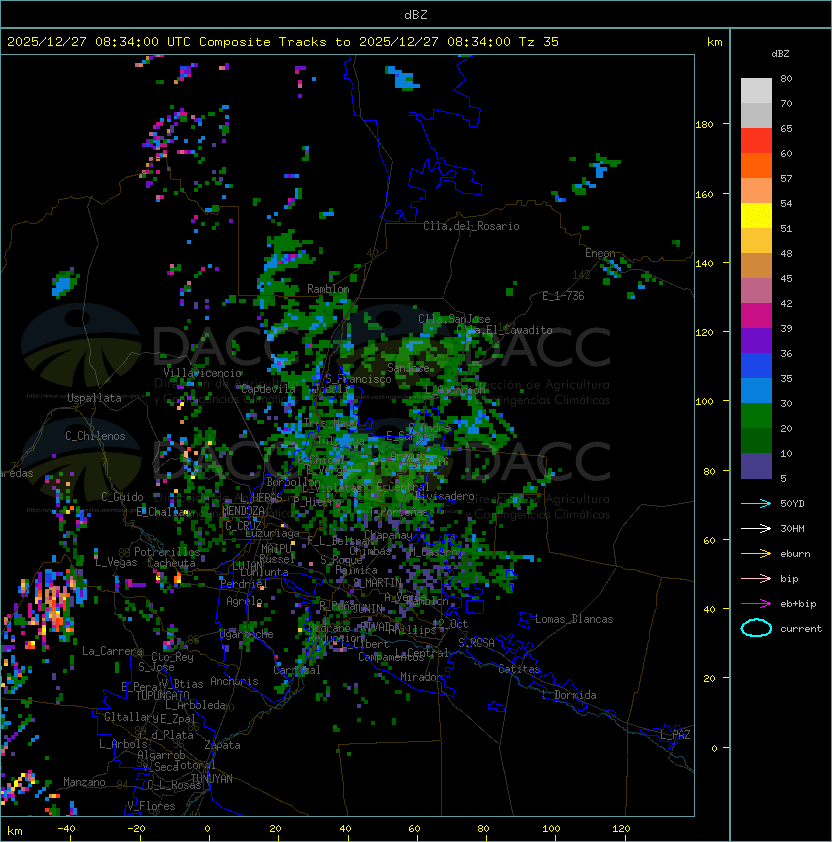Click the '5' value at scale bottom
Image resolution: width=832 pixels, height=842 pixels.
(x=783, y=478)
